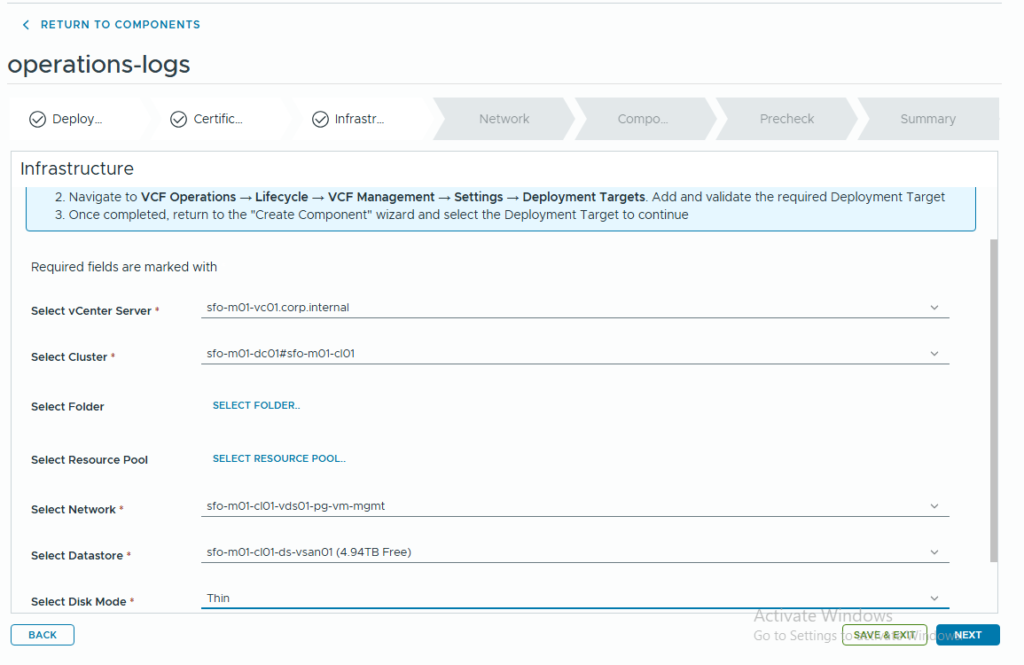1024x665 pixels.
Task: Click the SAVE & EXIT button
Action: [x=884, y=635]
